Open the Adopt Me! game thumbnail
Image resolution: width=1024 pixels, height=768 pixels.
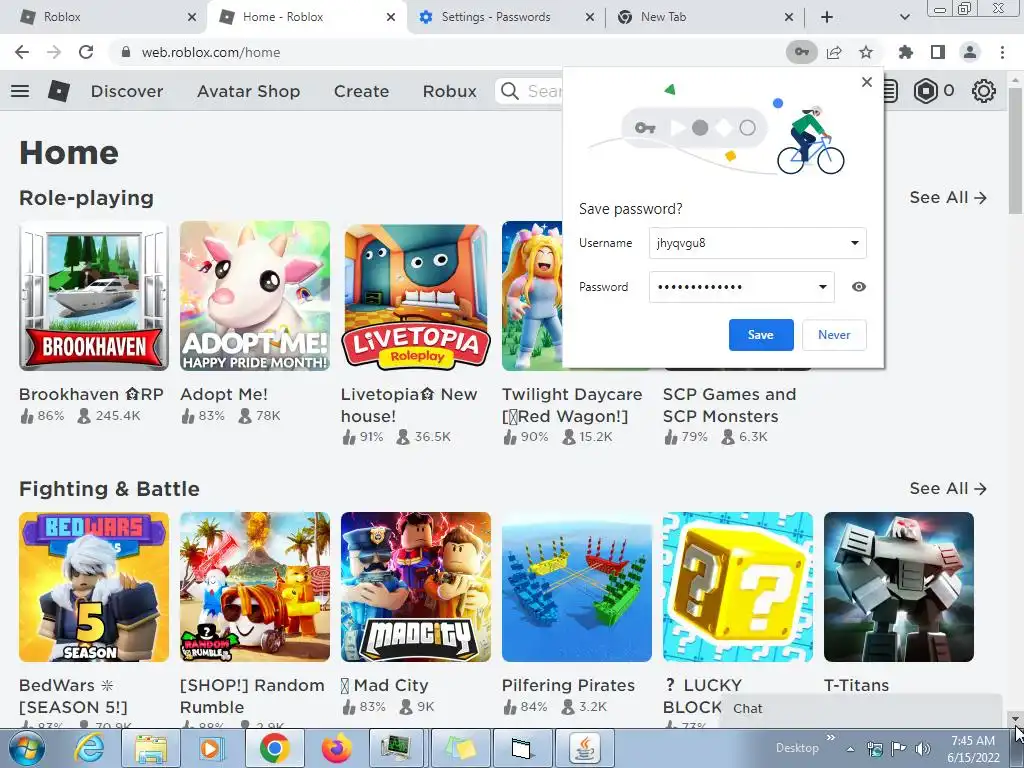(x=255, y=296)
